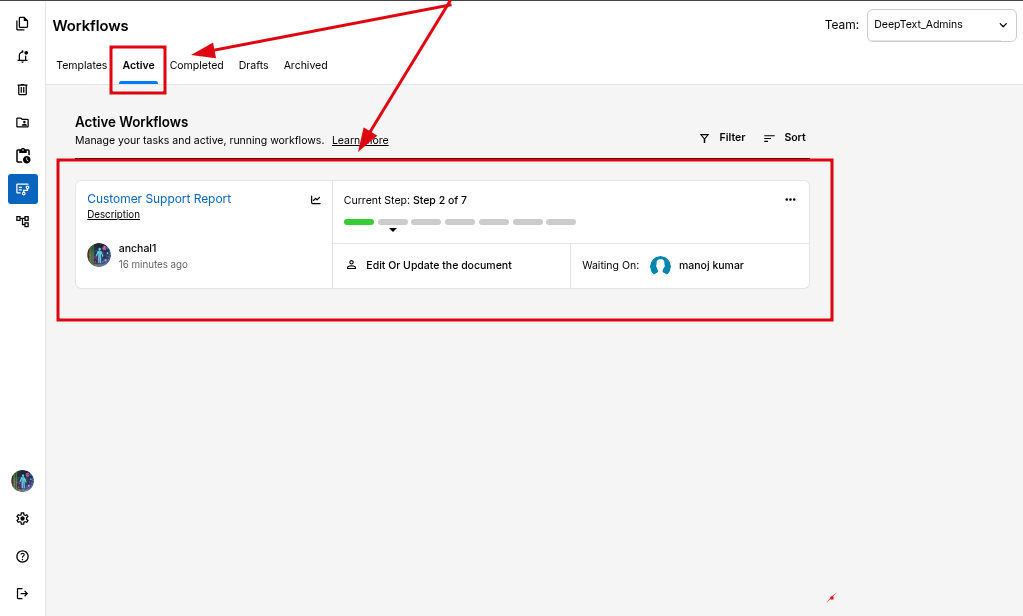Click the green first step progress segment

358,222
